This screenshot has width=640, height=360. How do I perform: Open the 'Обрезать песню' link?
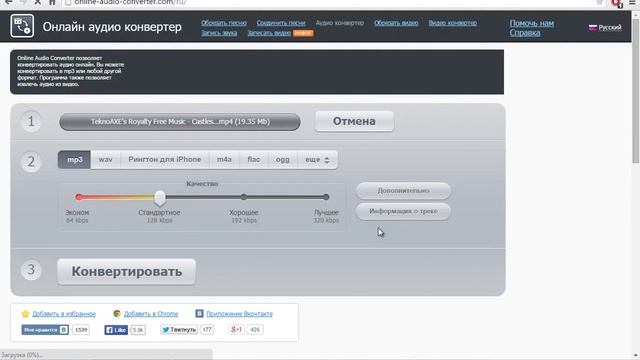click(x=224, y=23)
